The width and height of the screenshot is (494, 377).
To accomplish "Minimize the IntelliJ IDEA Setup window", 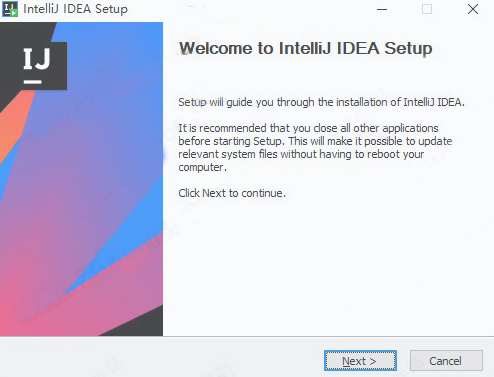I will [382, 9].
